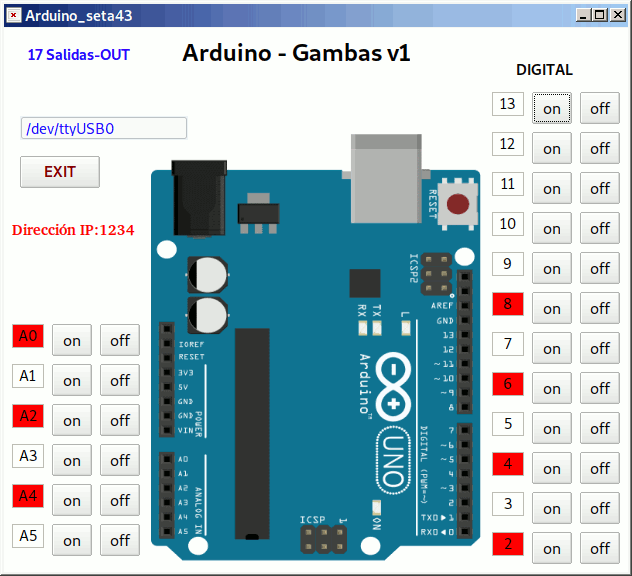This screenshot has width=632, height=576.
Task: Turn off analog pin A4
Action: (120, 500)
